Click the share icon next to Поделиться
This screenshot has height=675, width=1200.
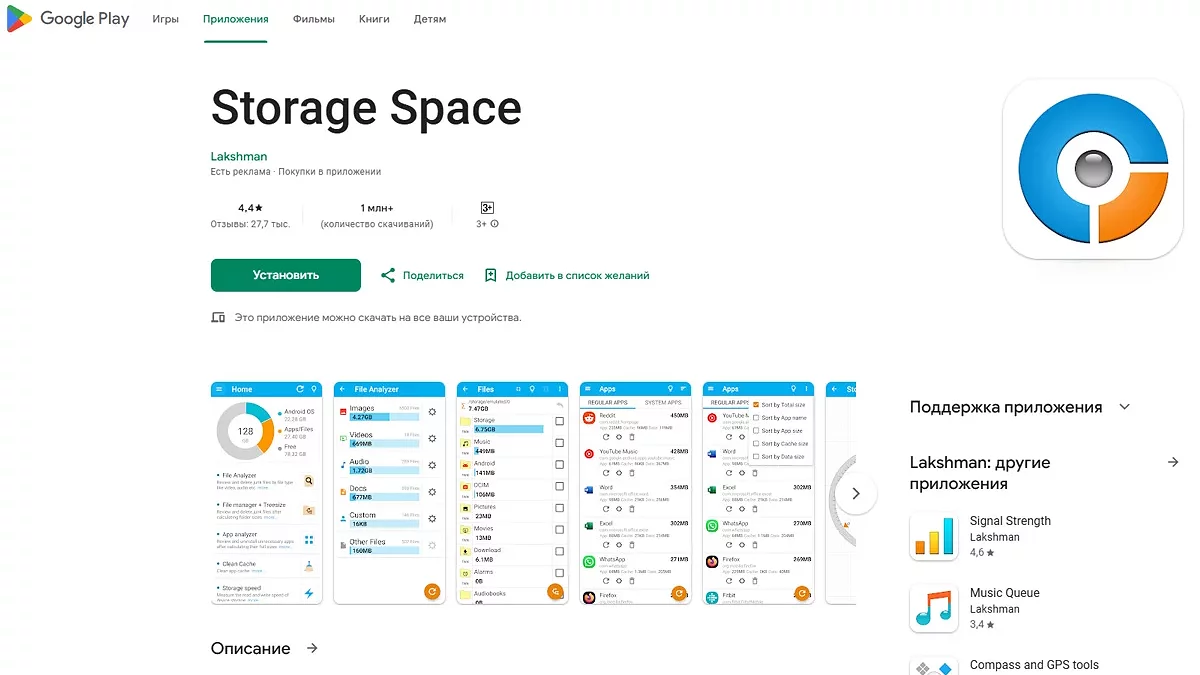coord(388,275)
